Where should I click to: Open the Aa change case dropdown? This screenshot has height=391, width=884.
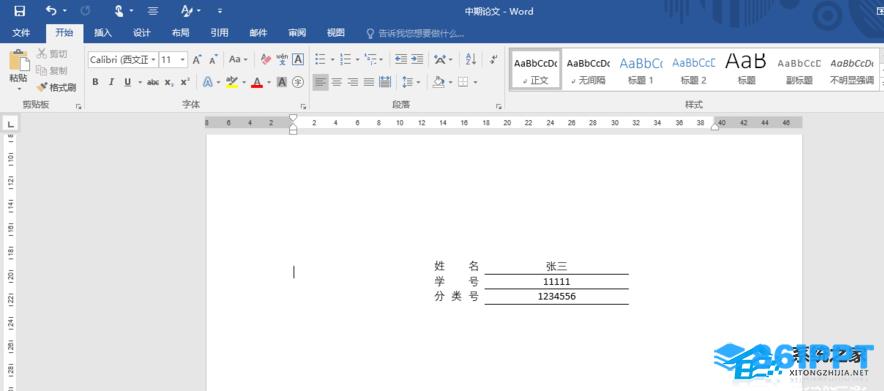click(x=238, y=59)
